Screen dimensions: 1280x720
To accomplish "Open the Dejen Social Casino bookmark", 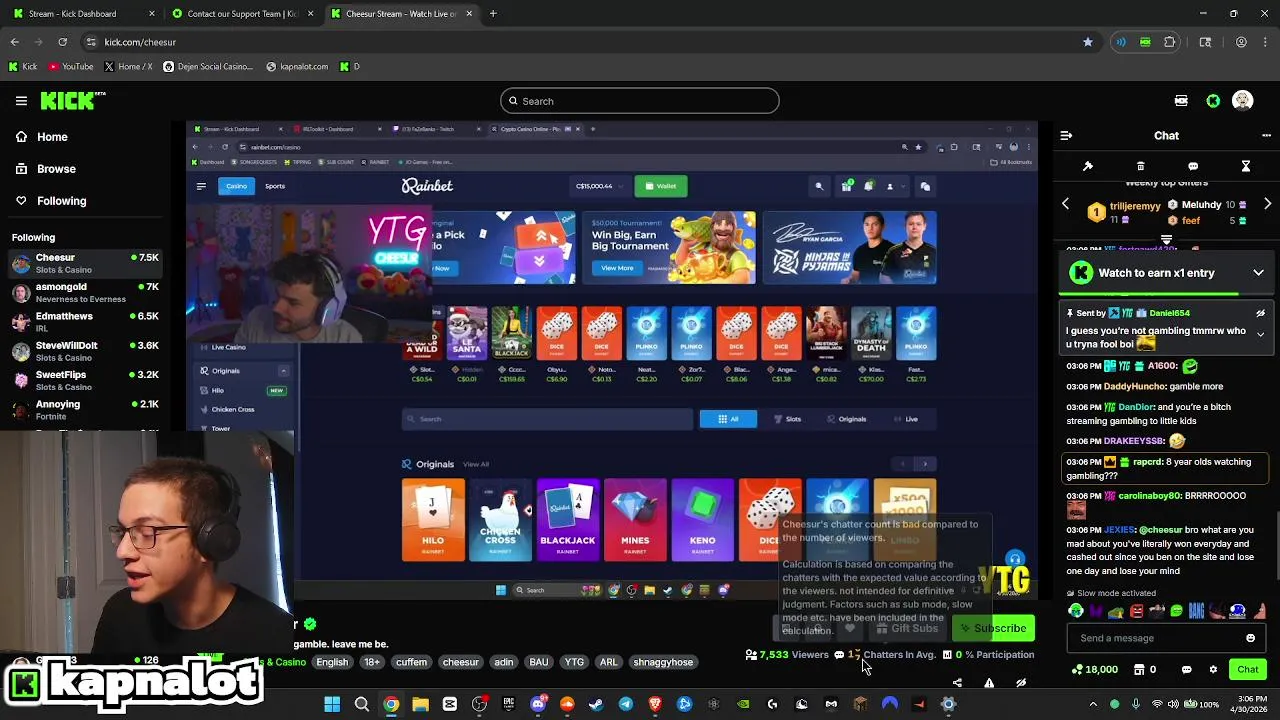I will coord(208,67).
